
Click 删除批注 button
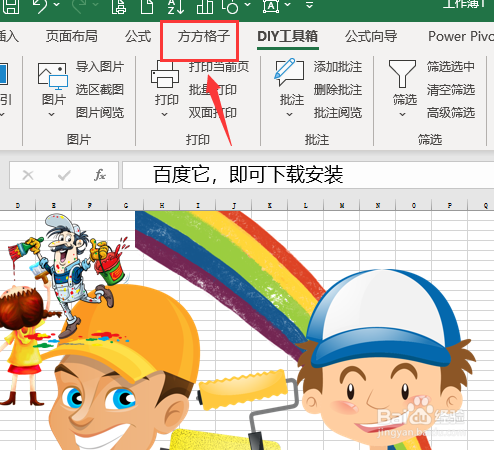coord(338,90)
